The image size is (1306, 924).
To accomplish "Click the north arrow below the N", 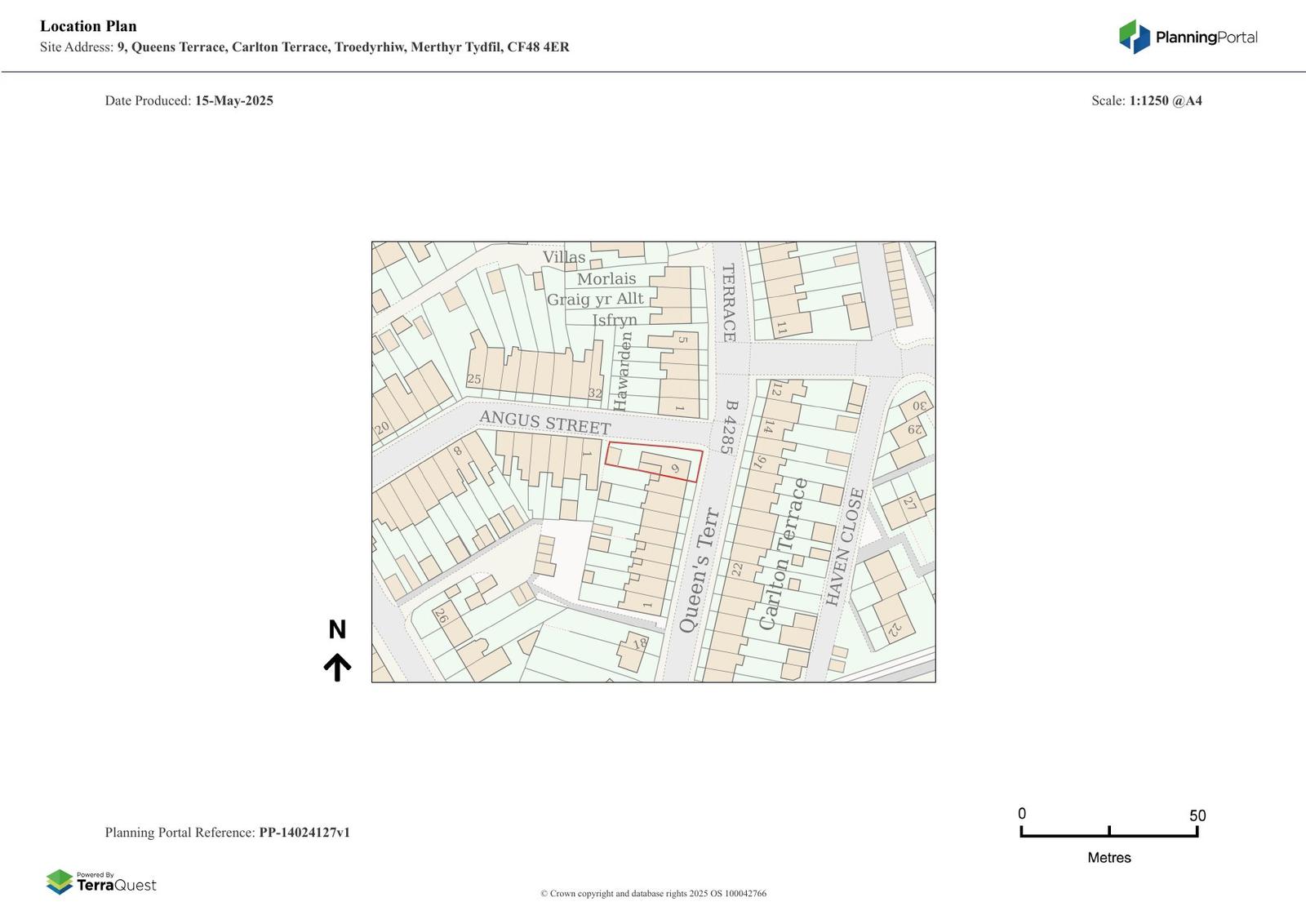I will pyautogui.click(x=337, y=667).
